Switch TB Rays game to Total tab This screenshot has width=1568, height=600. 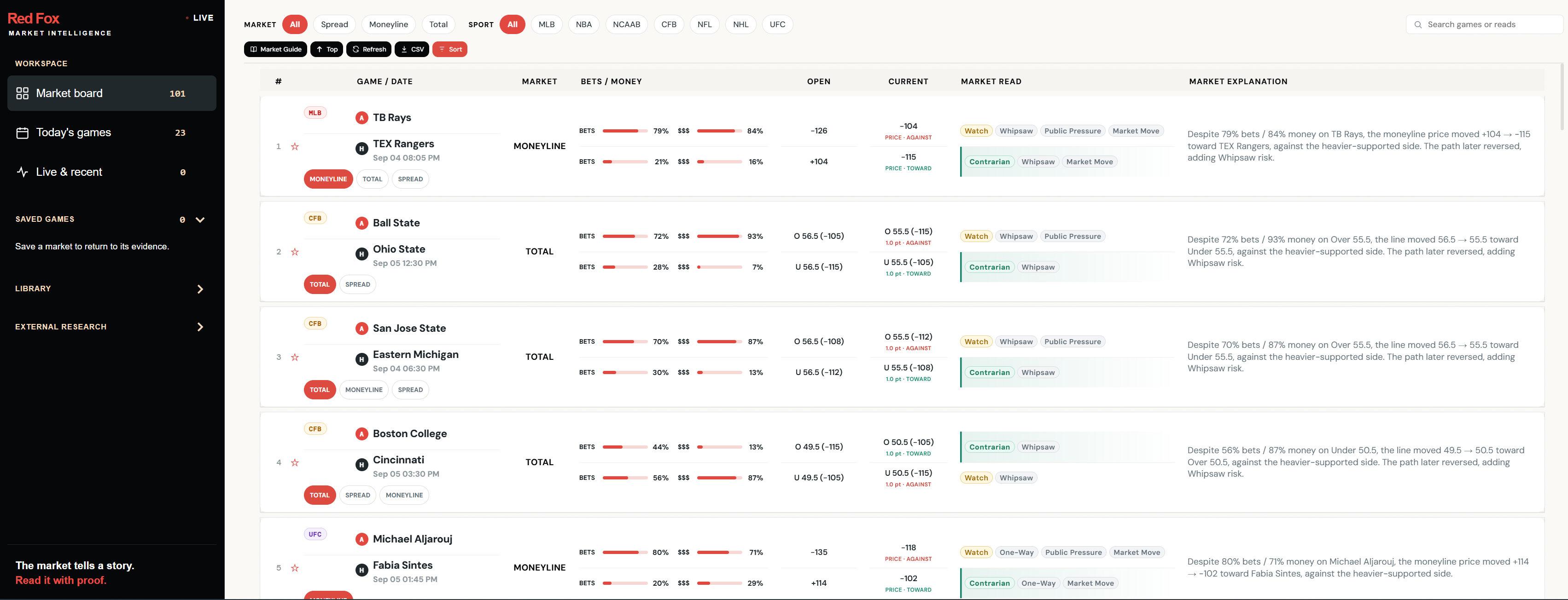pyautogui.click(x=372, y=179)
